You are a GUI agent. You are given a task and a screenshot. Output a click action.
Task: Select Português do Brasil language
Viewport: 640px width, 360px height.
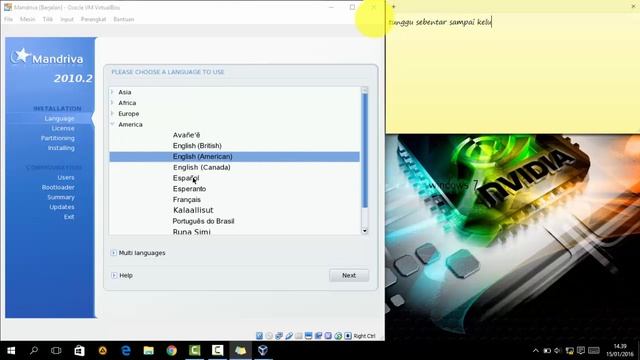[203, 221]
